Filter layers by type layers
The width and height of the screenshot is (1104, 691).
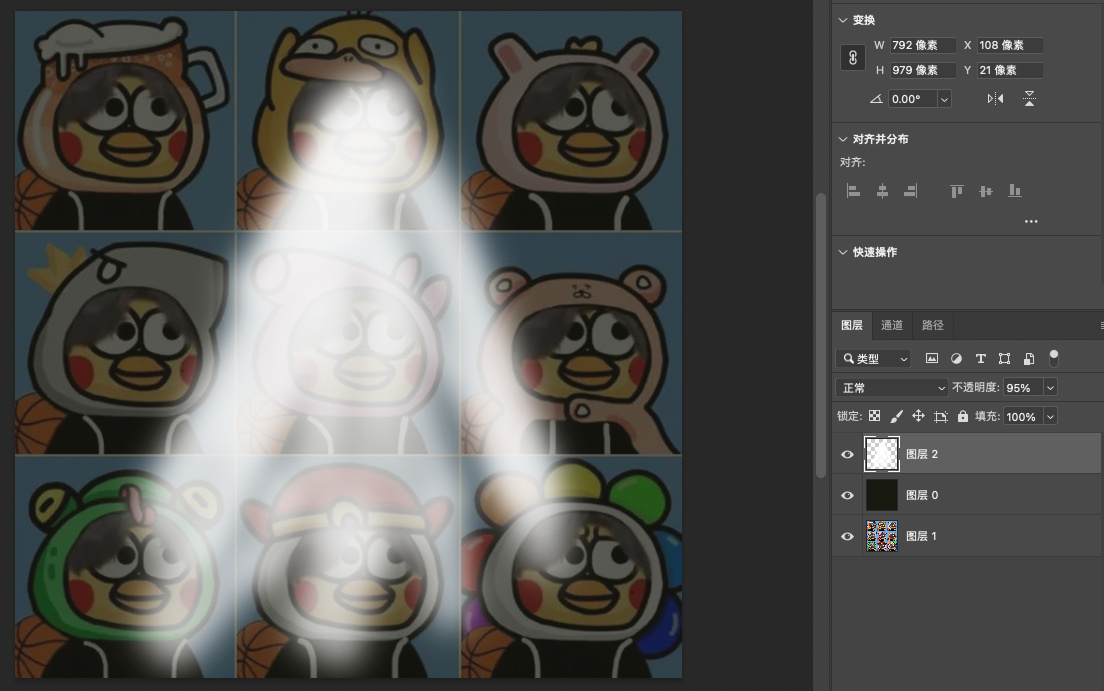pos(980,359)
